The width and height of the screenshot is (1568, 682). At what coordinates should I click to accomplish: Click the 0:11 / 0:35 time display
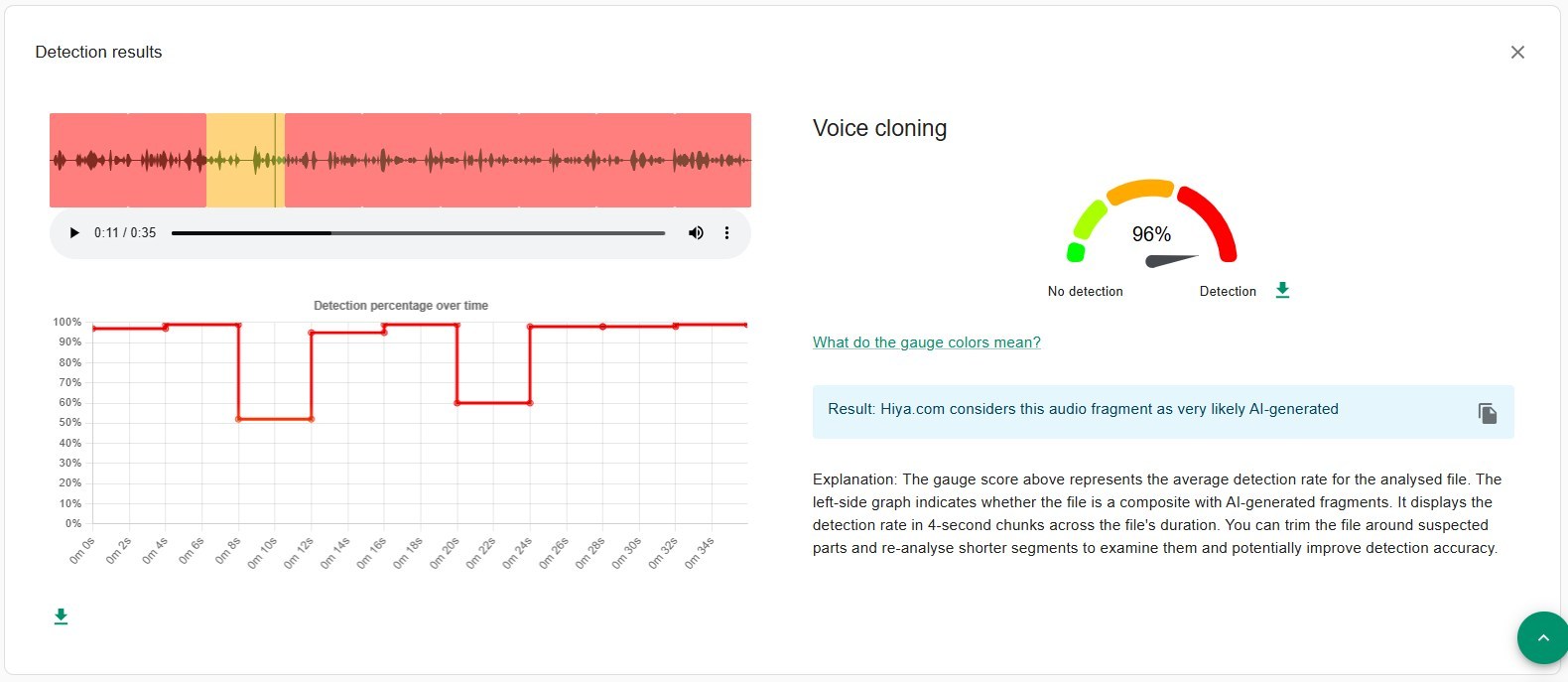tap(125, 233)
